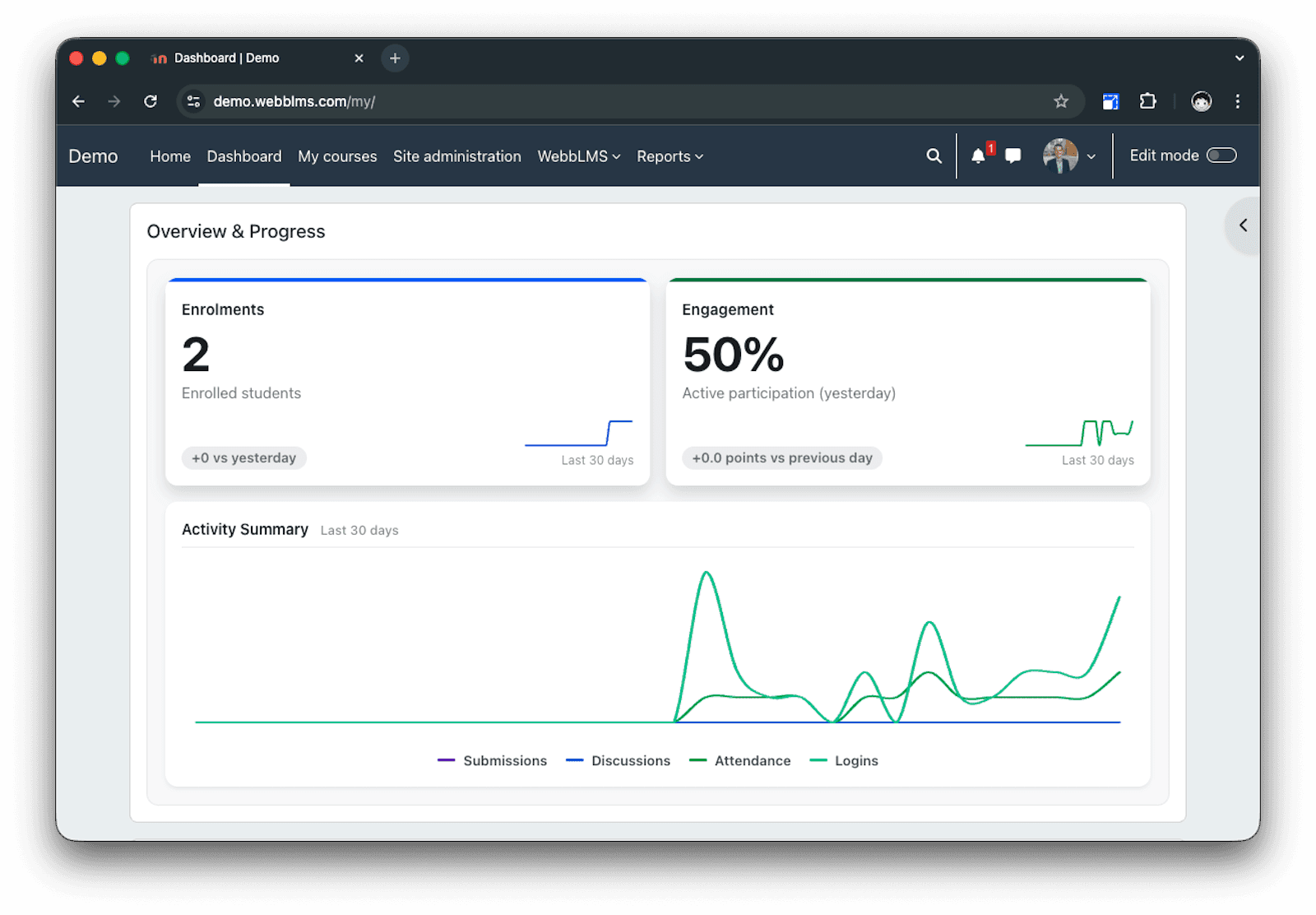Screen dimensions: 1316x915
Task: Click the address bar showing demo.webblms.com
Action: coord(493,101)
